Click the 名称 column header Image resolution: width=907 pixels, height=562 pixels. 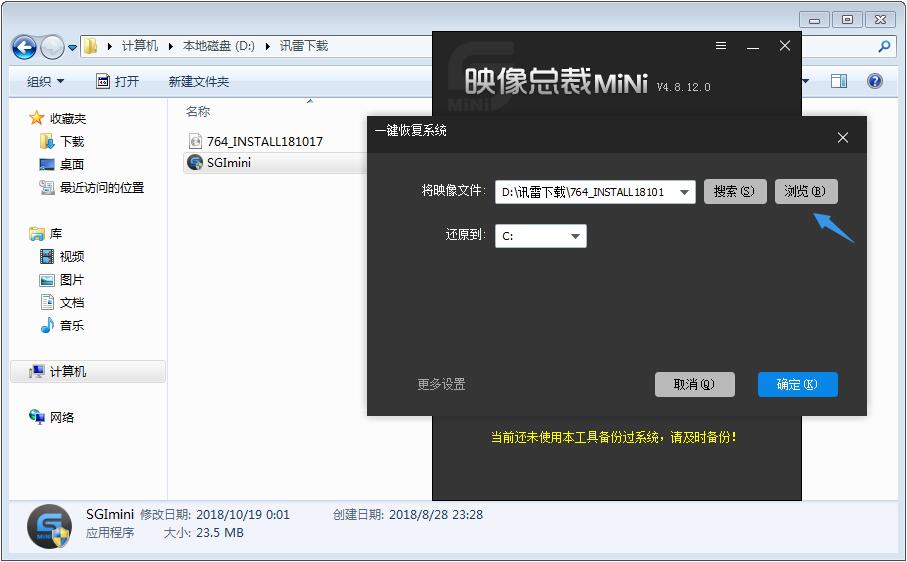click(x=198, y=112)
